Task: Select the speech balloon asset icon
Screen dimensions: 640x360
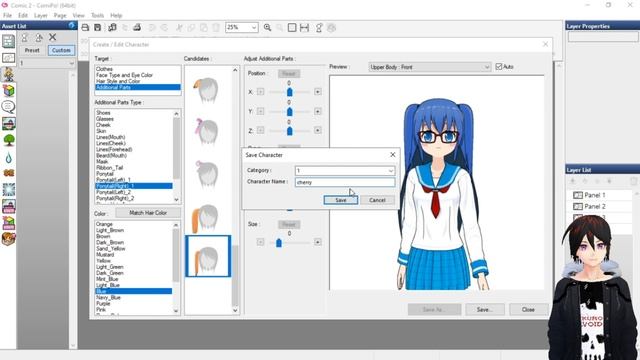Action: pos(9,107)
